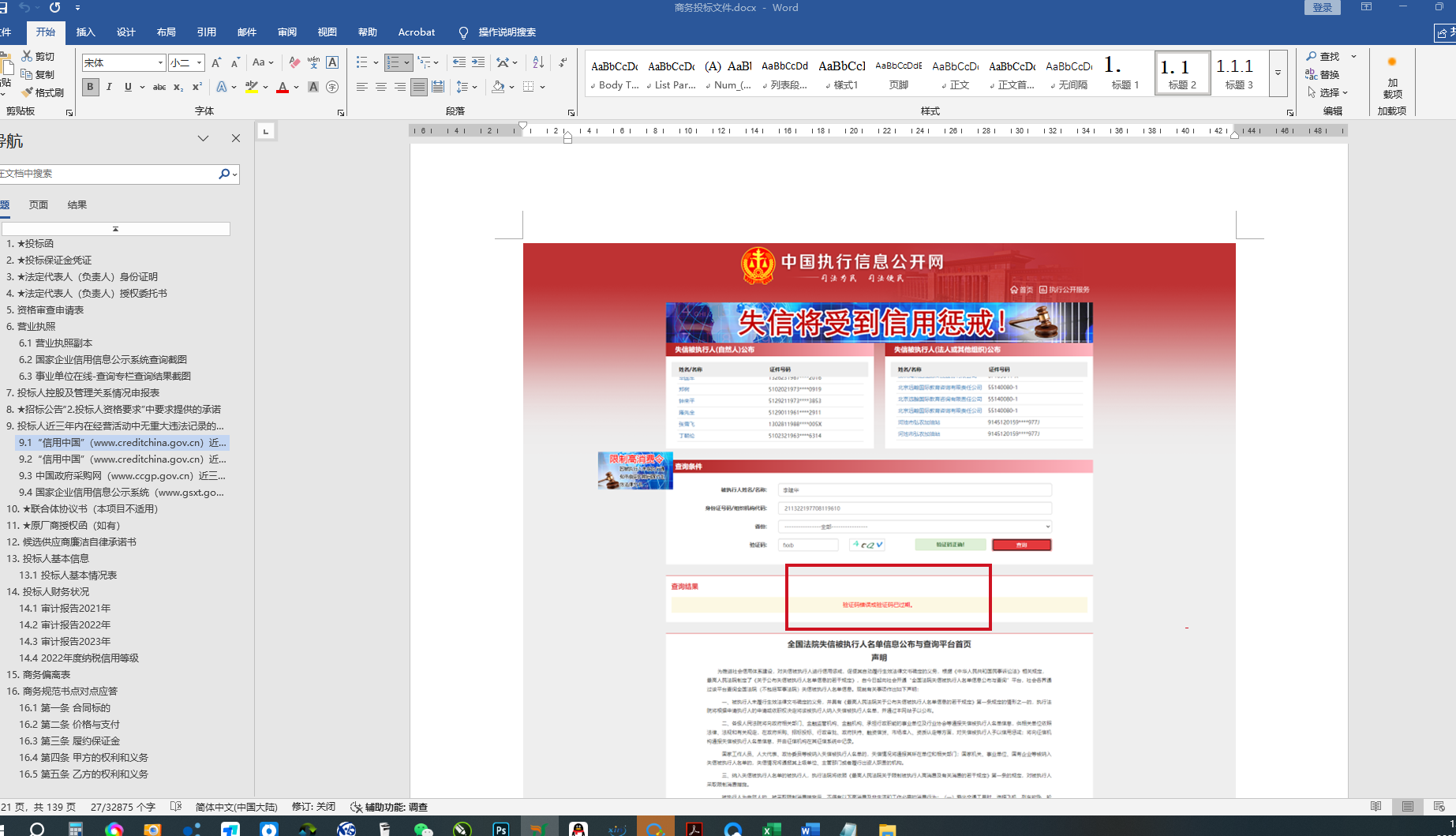
Task: Activate the Format Painter (格式刷)
Action: [43, 92]
